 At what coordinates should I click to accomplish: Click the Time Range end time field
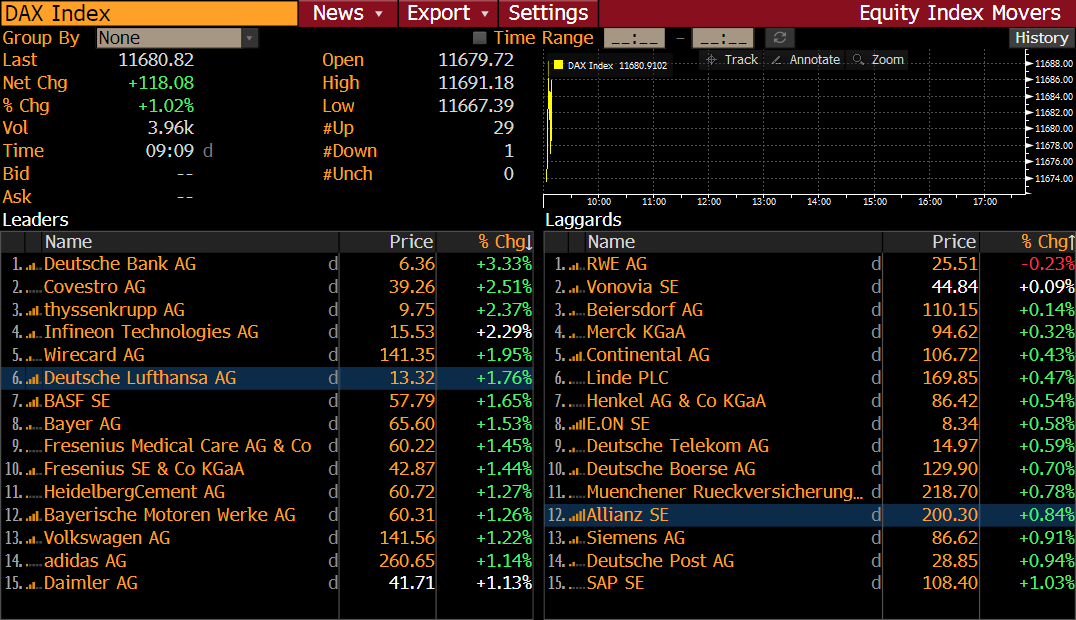[x=723, y=38]
